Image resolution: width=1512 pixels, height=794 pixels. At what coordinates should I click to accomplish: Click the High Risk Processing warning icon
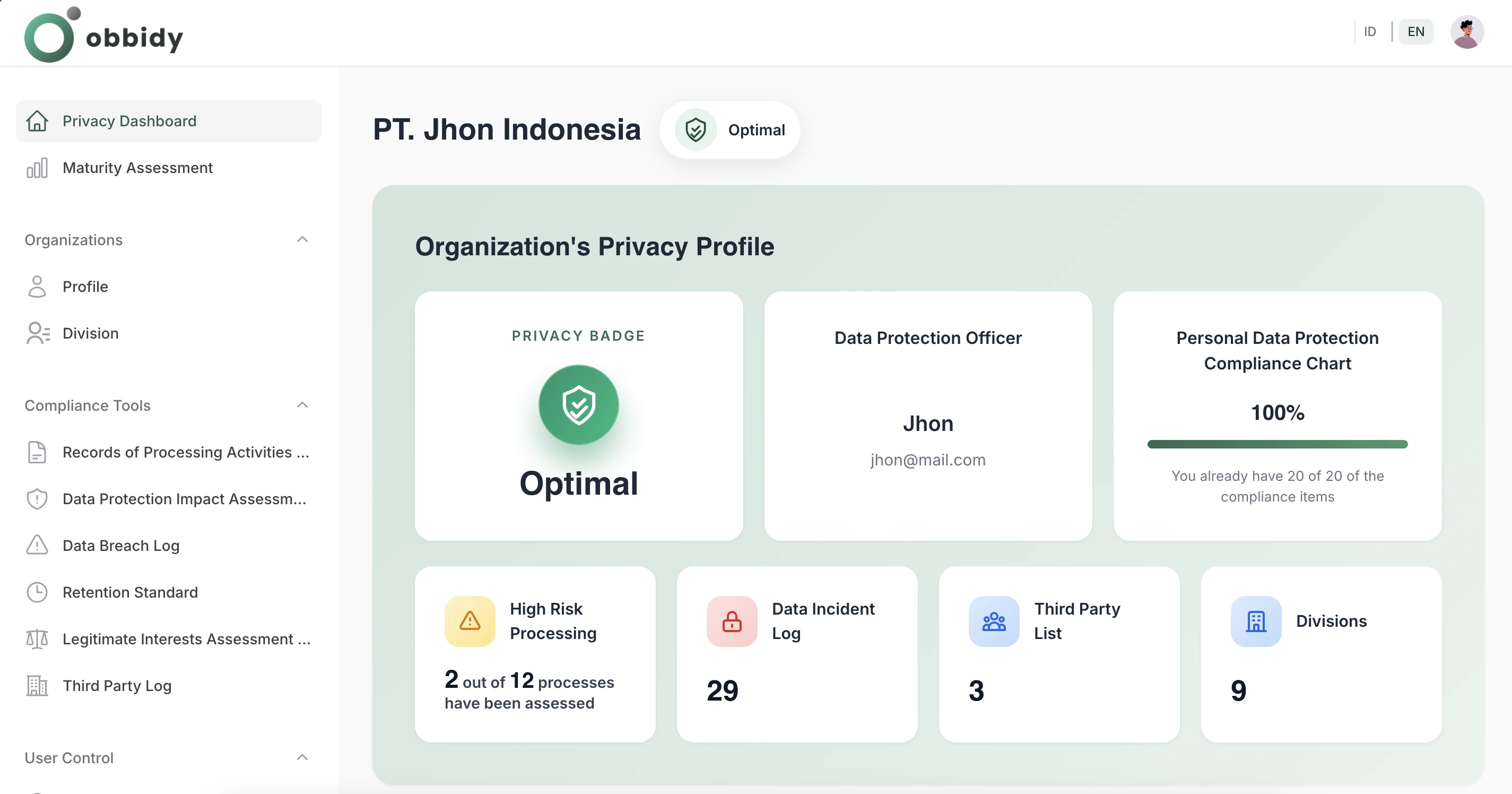pyautogui.click(x=469, y=621)
